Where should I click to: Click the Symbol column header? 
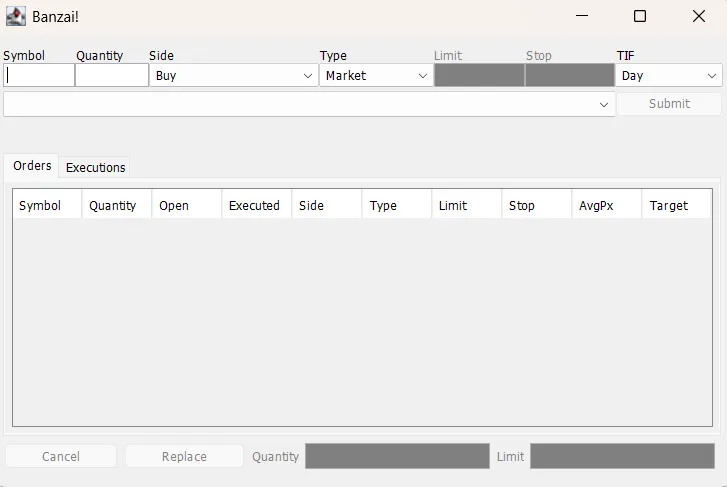pyautogui.click(x=47, y=205)
